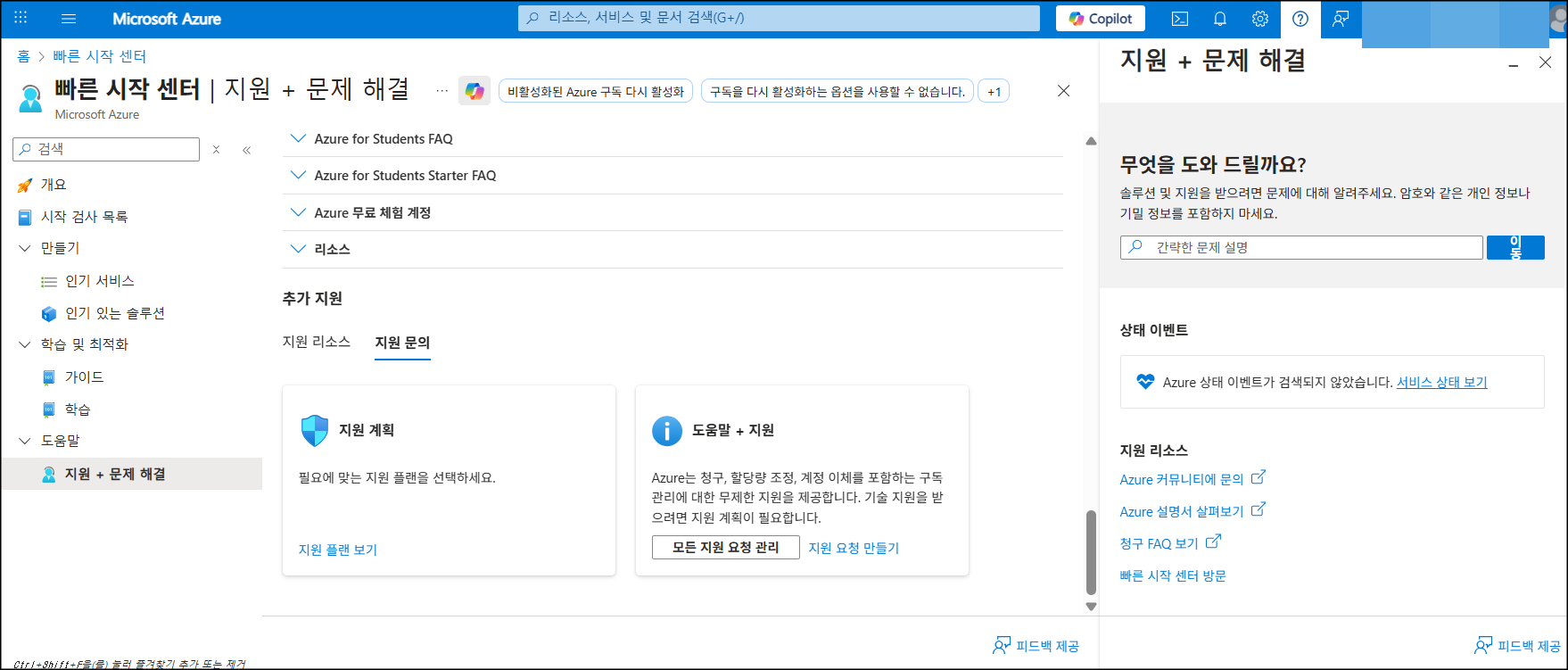Open the apps grid launcher

coord(21,18)
